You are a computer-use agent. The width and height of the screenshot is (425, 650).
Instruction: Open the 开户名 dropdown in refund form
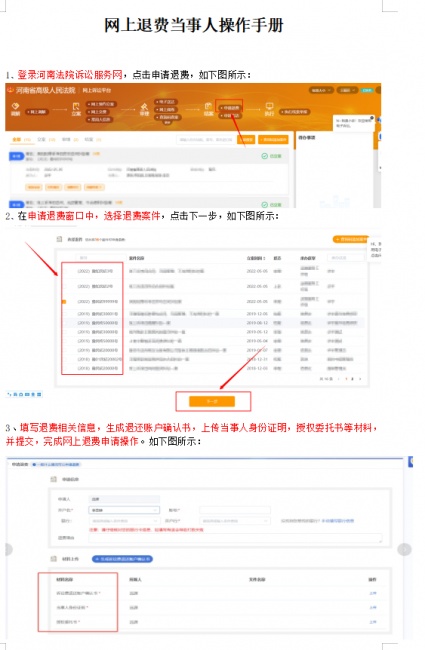(x=124, y=510)
